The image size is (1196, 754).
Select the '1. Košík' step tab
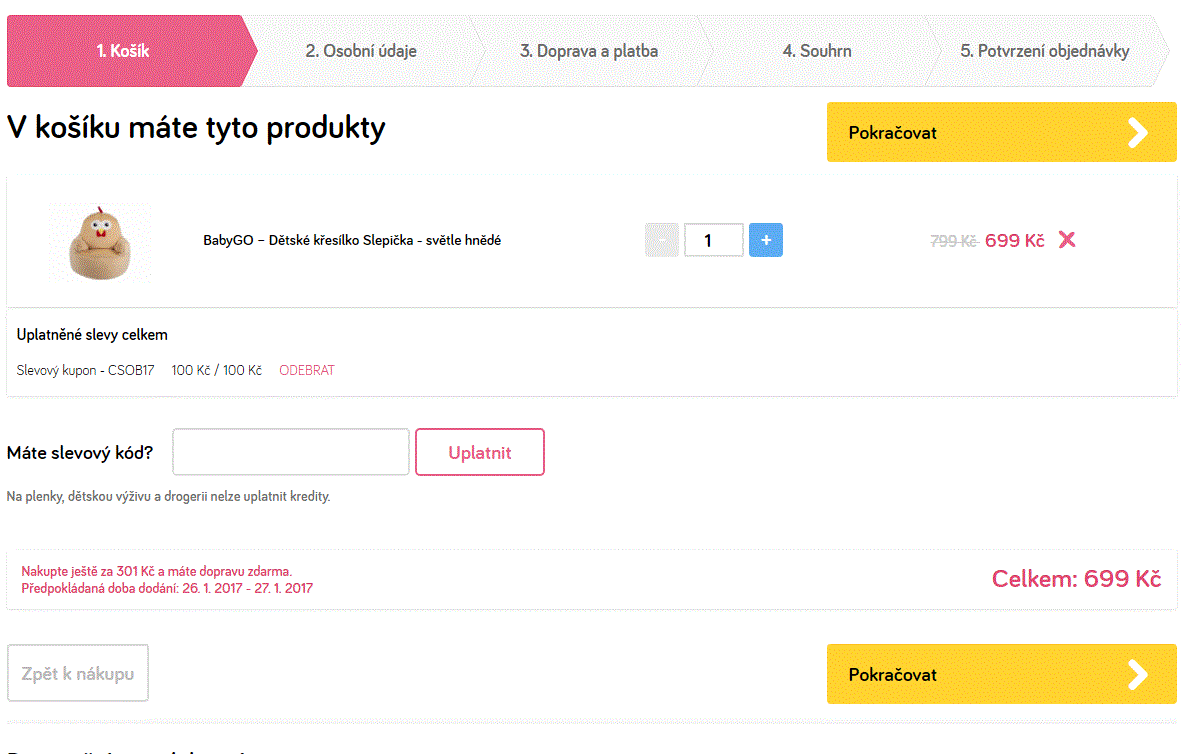click(124, 51)
